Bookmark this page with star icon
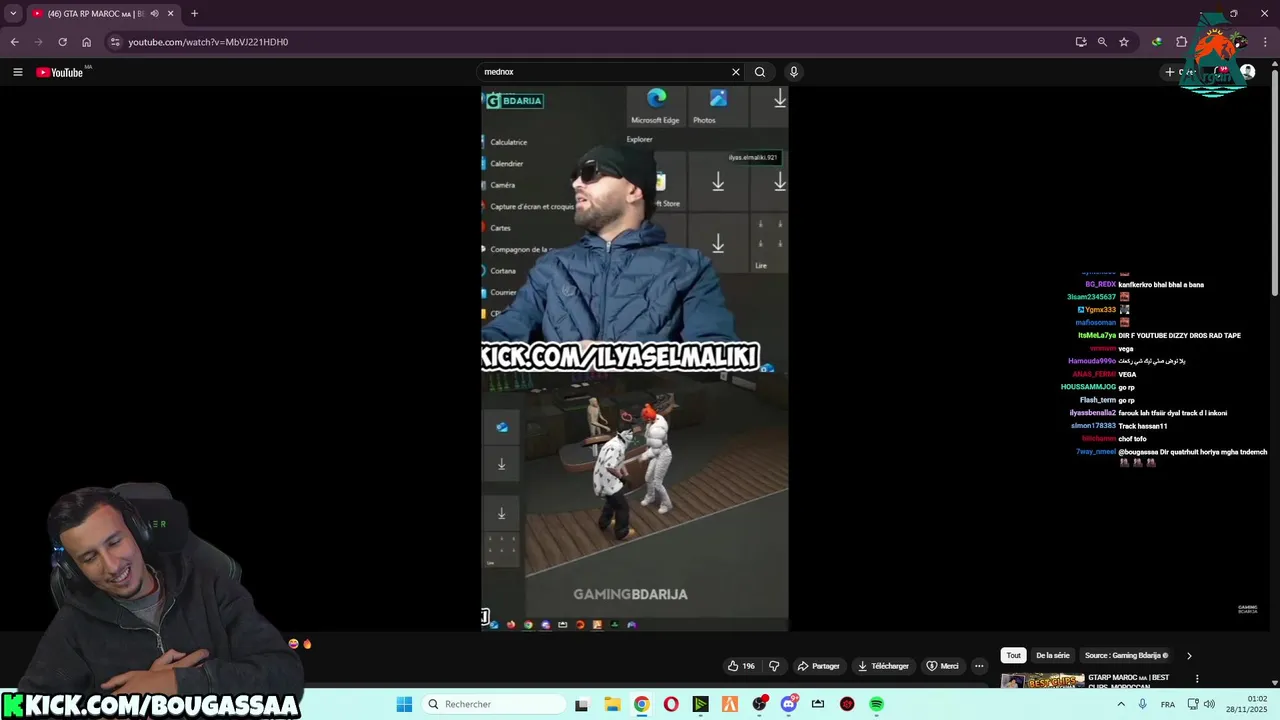The width and height of the screenshot is (1280, 720). click(1124, 42)
